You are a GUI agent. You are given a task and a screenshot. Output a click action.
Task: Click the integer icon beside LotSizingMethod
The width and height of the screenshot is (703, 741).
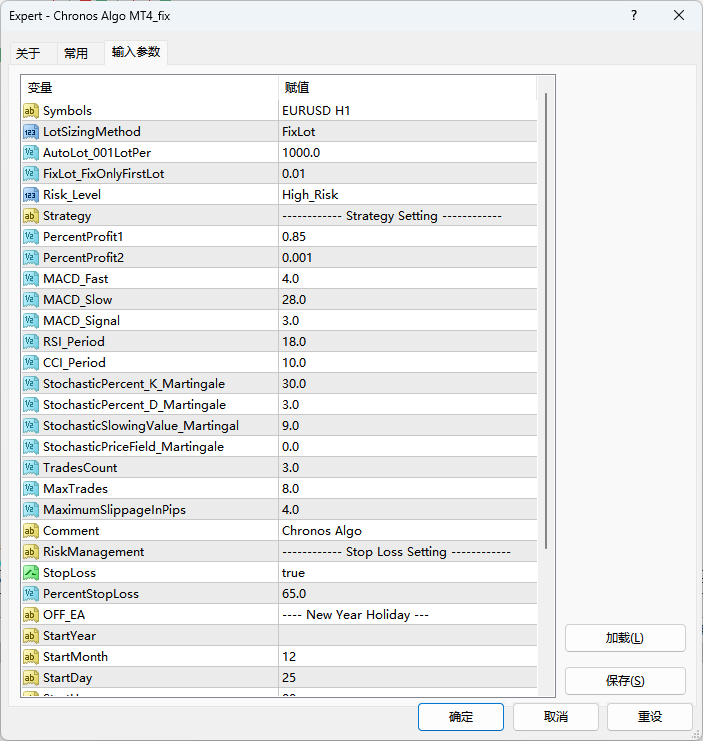click(31, 132)
